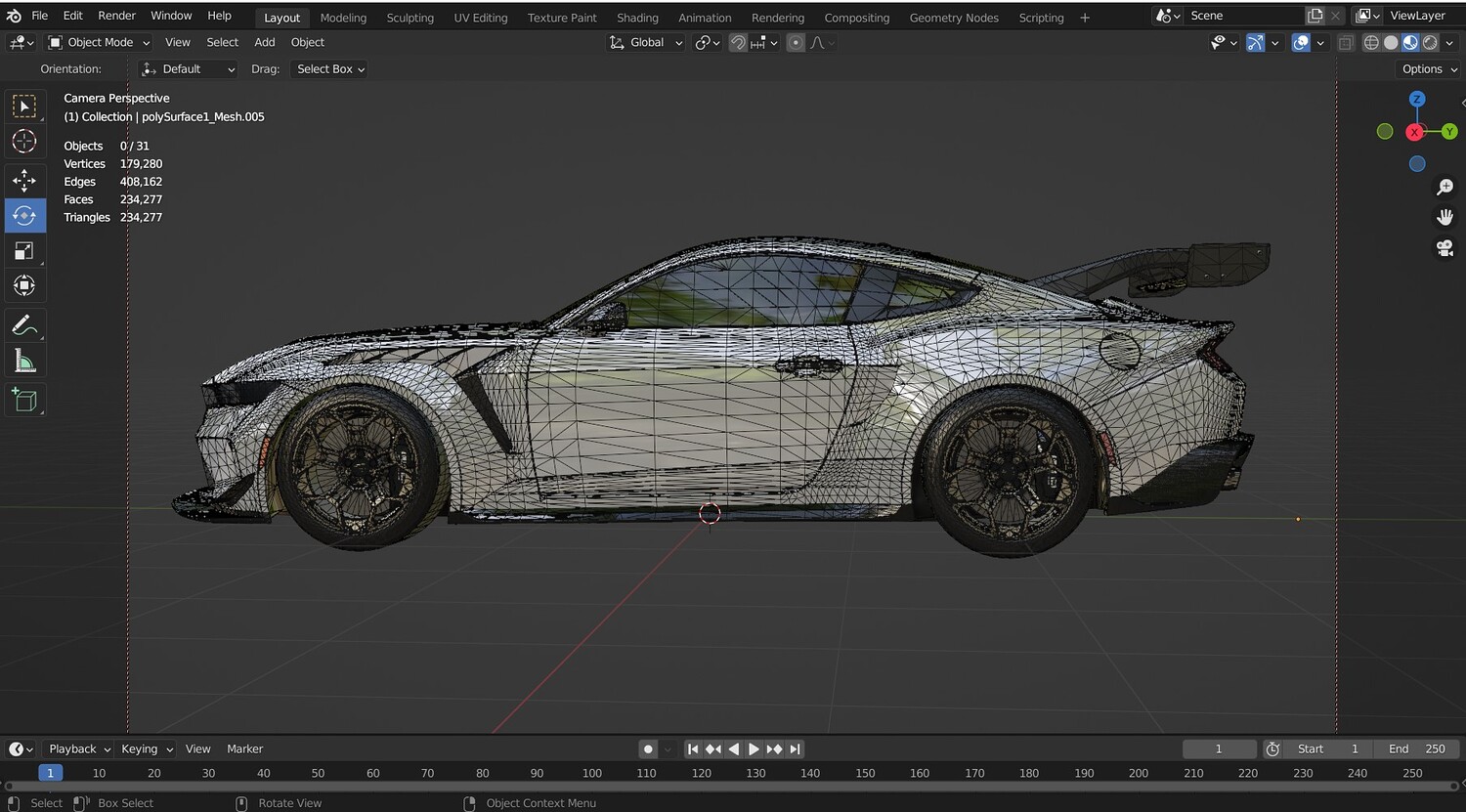
Task: Click the new scene icon beside Scene field
Action: click(x=1315, y=16)
